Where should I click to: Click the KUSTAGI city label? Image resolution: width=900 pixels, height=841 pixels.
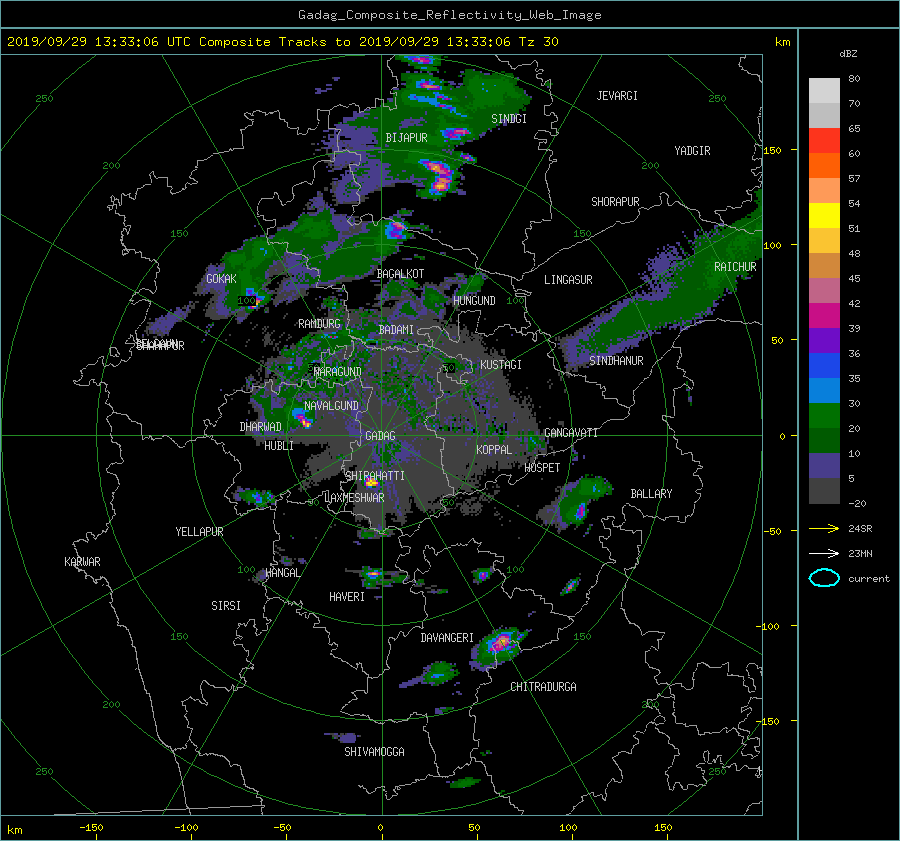coord(501,365)
